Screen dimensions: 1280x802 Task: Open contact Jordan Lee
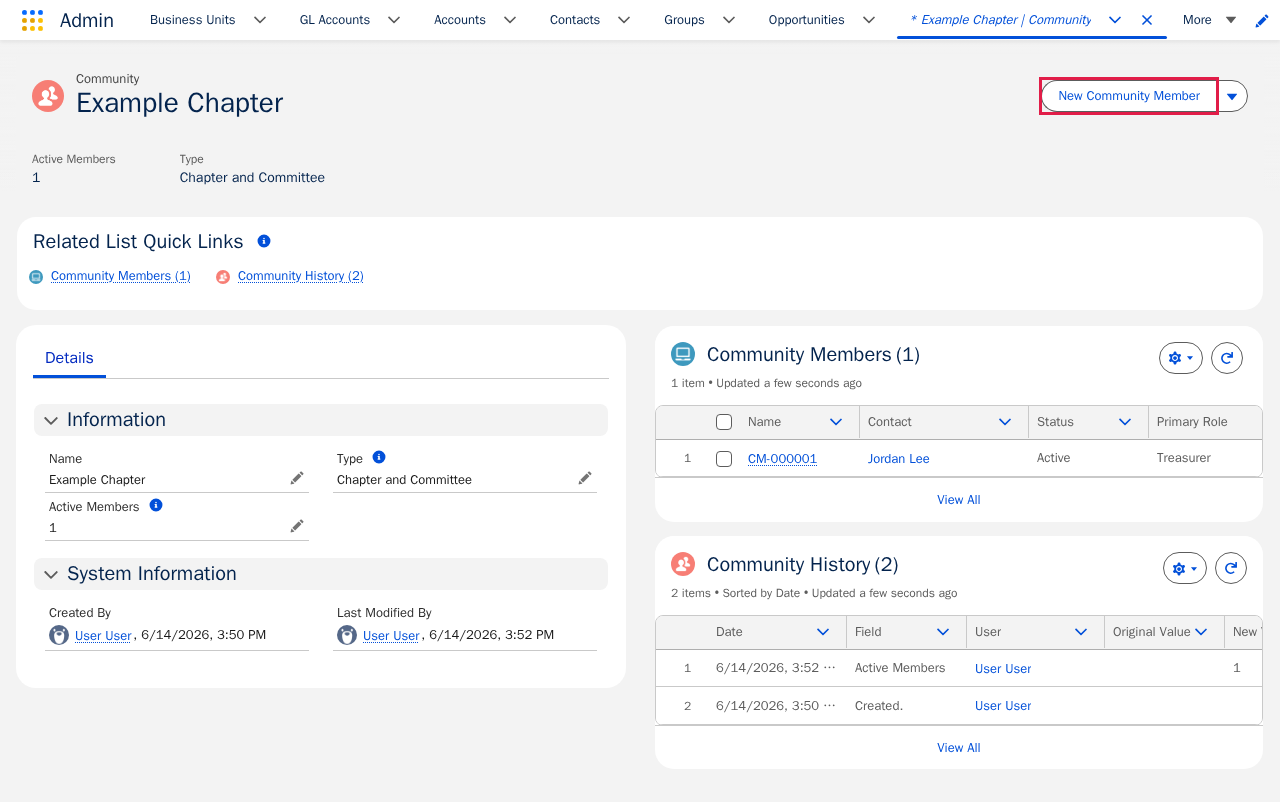[x=899, y=459]
